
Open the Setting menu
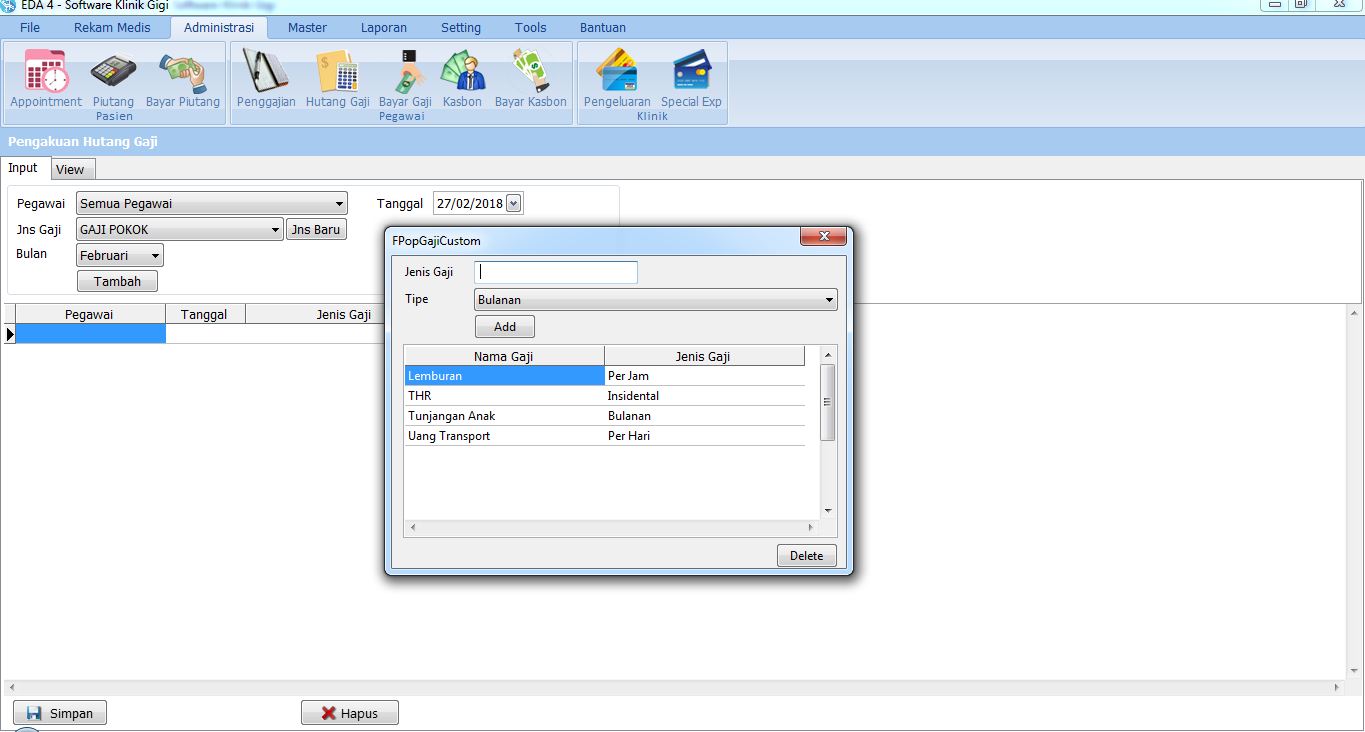461,27
